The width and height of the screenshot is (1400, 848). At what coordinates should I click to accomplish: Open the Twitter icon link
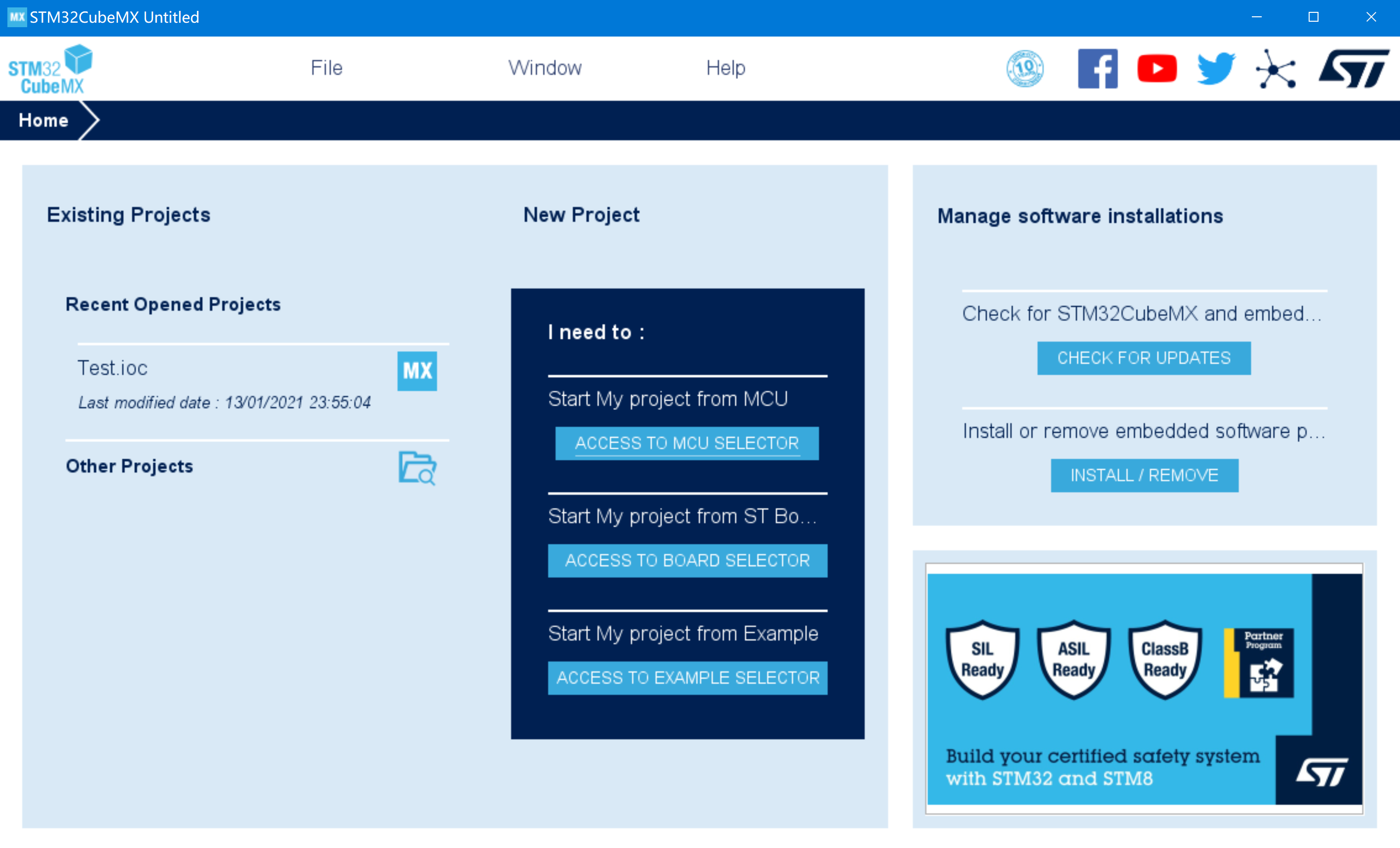(x=1216, y=69)
